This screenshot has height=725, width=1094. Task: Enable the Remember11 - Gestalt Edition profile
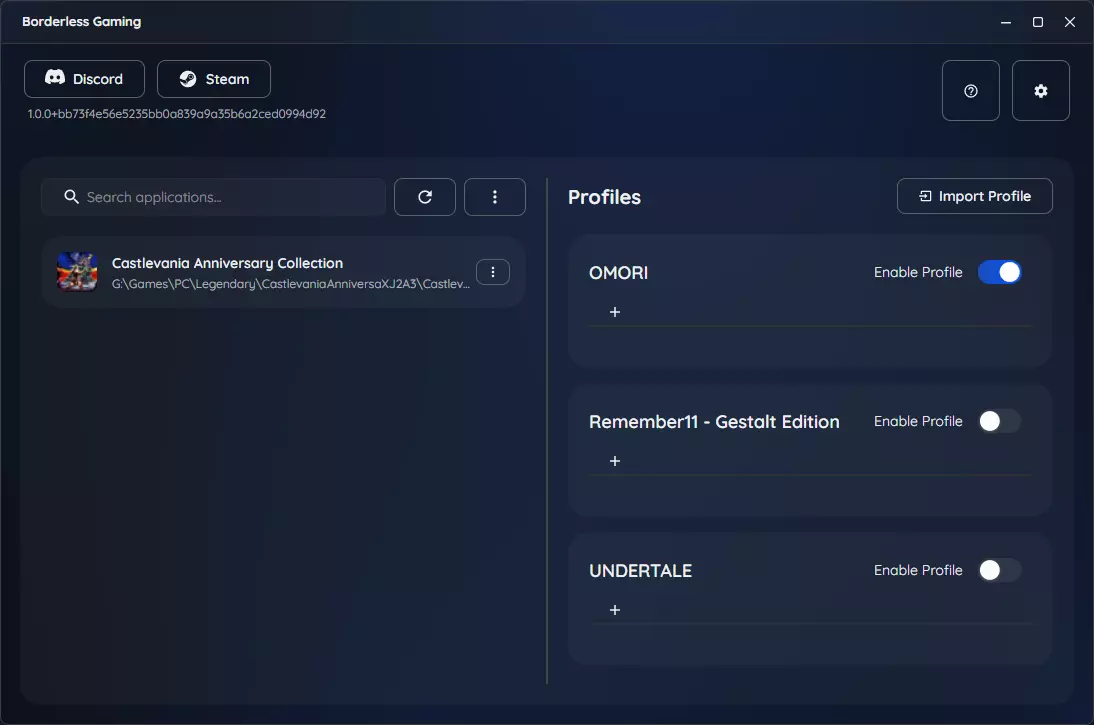click(999, 421)
